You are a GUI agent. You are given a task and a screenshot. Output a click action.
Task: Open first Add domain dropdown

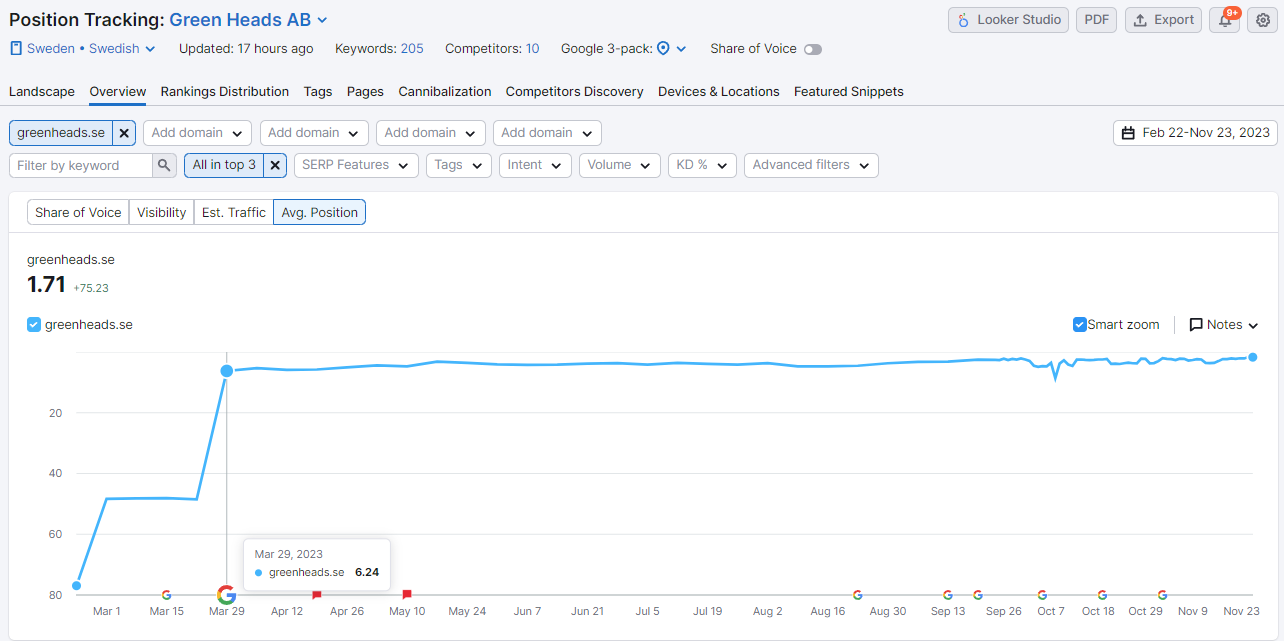[x=197, y=133]
